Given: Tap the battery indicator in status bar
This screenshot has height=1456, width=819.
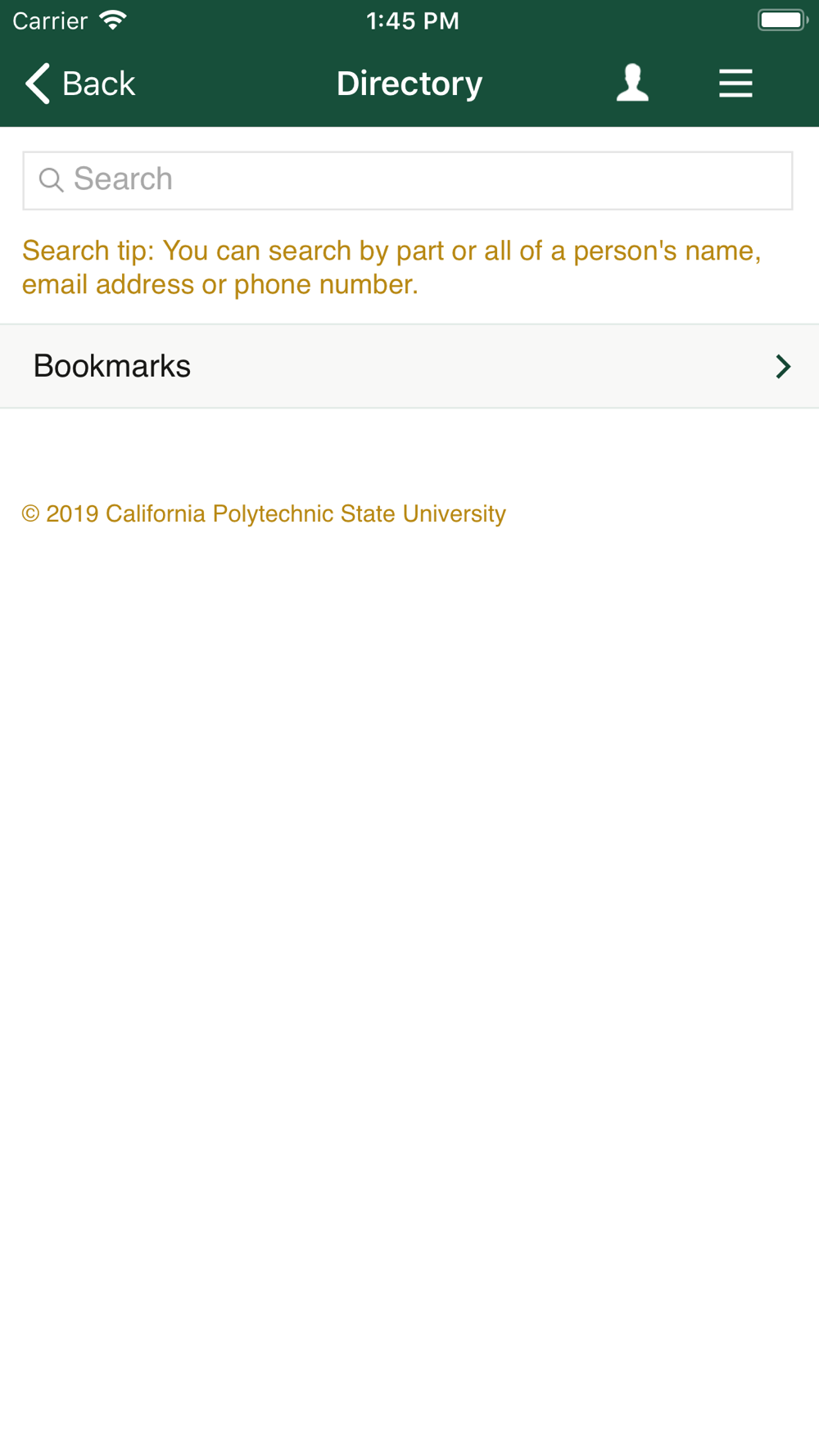Looking at the screenshot, I should pyautogui.click(x=783, y=20).
